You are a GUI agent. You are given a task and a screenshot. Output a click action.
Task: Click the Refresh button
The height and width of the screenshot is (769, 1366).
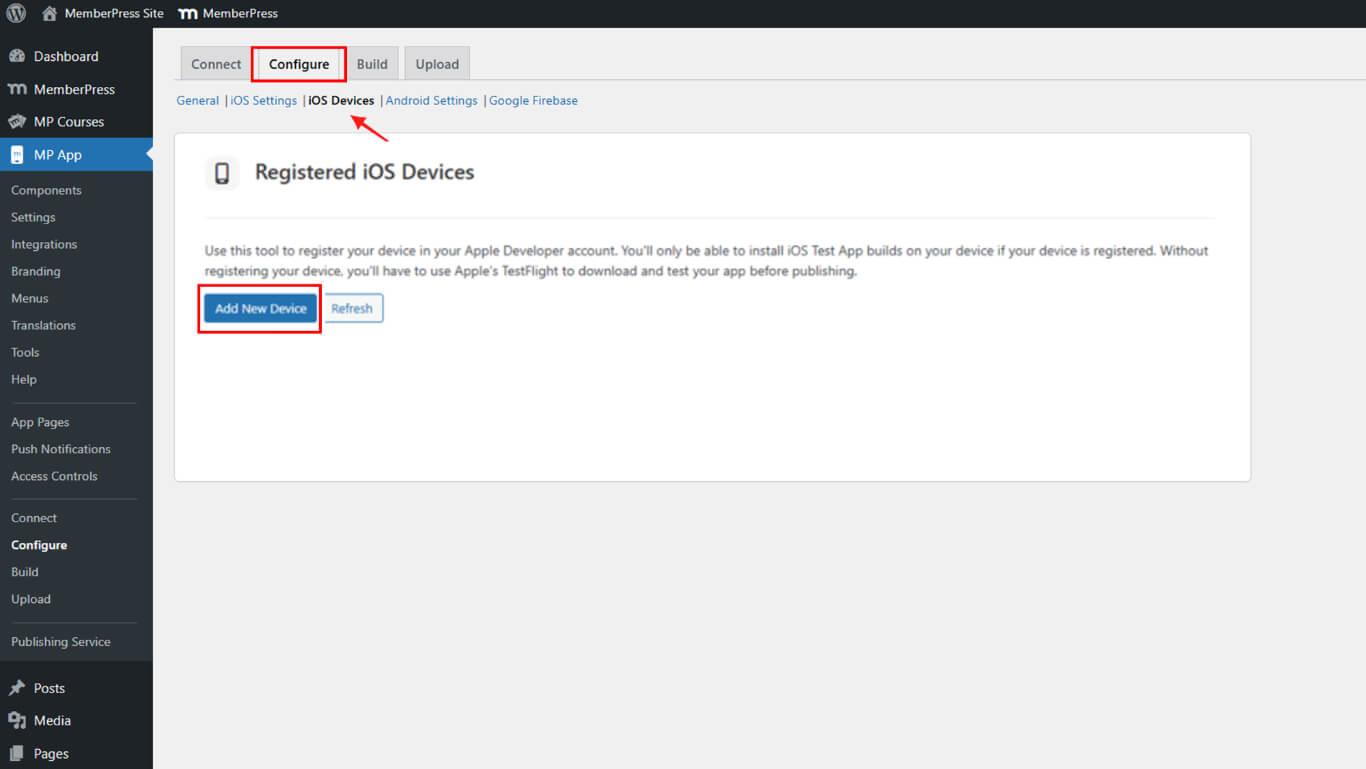(x=352, y=308)
